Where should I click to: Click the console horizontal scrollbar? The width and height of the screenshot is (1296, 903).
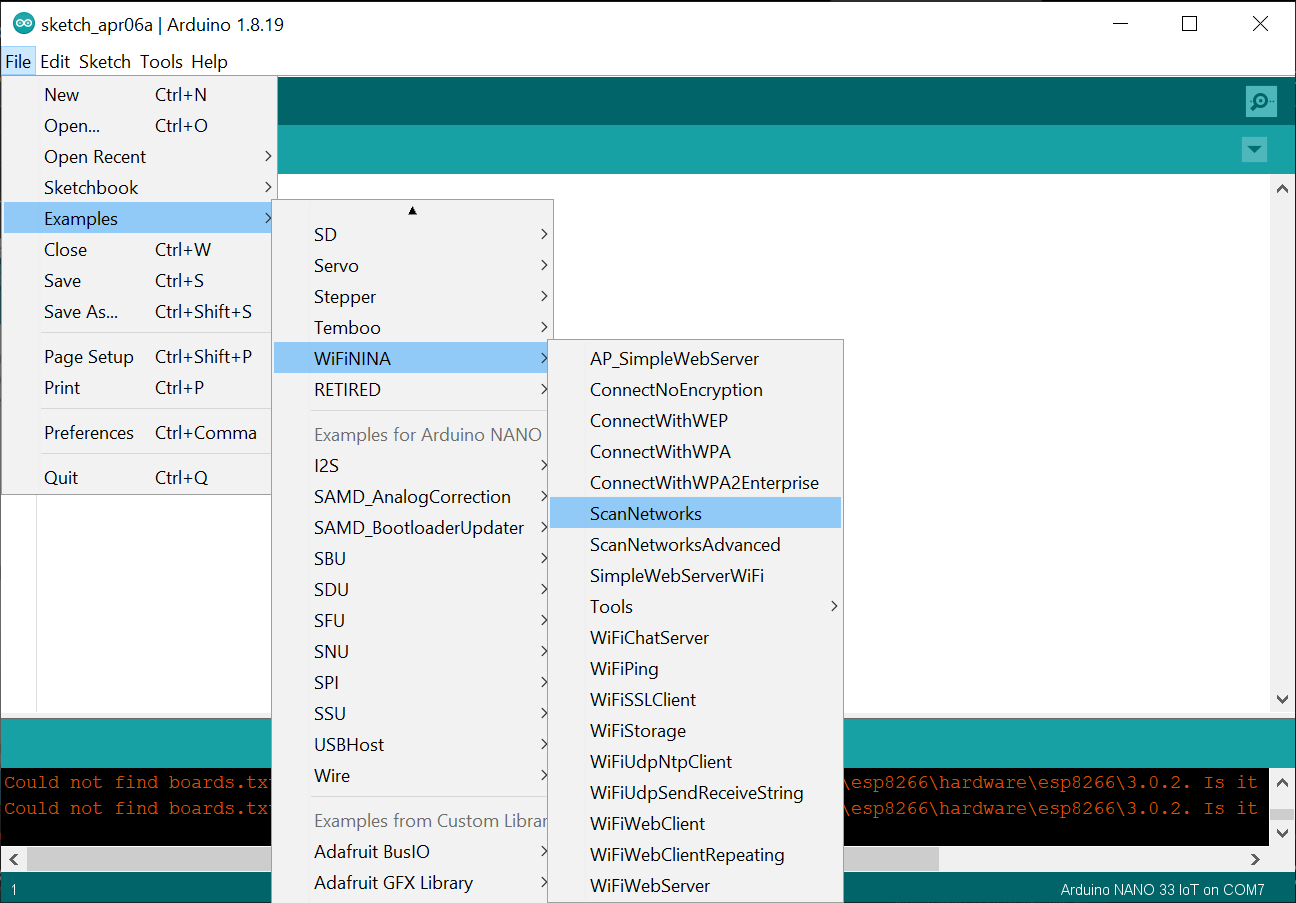pyautogui.click(x=640, y=859)
